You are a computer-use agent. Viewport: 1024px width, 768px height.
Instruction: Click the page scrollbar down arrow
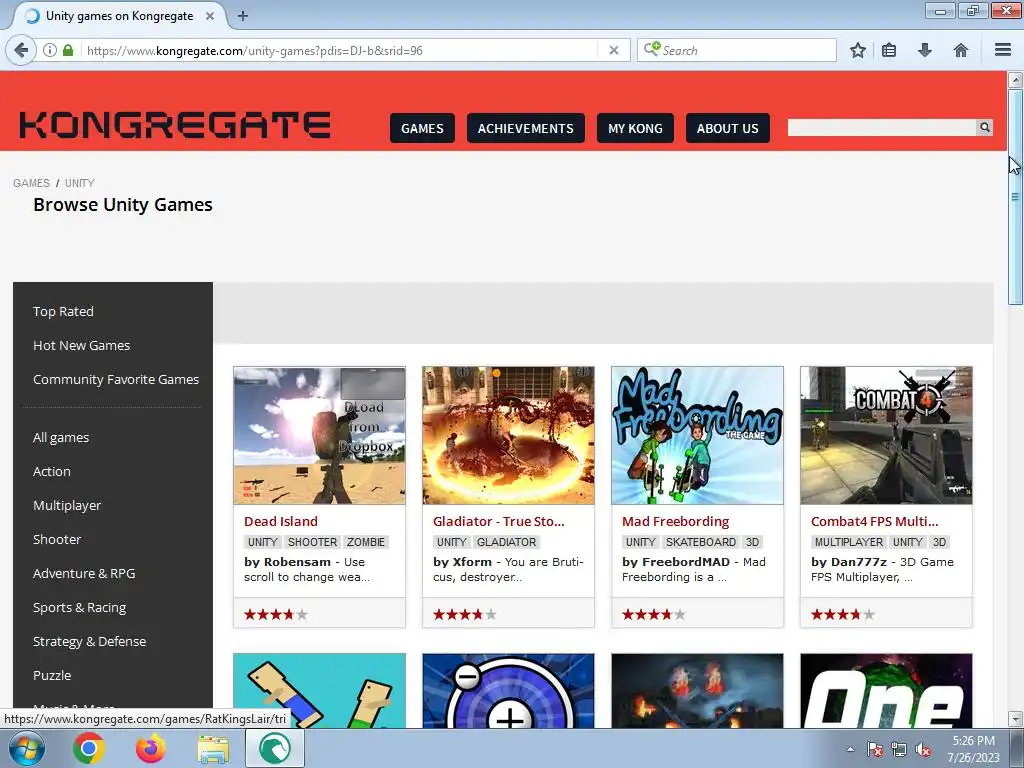coord(1015,718)
